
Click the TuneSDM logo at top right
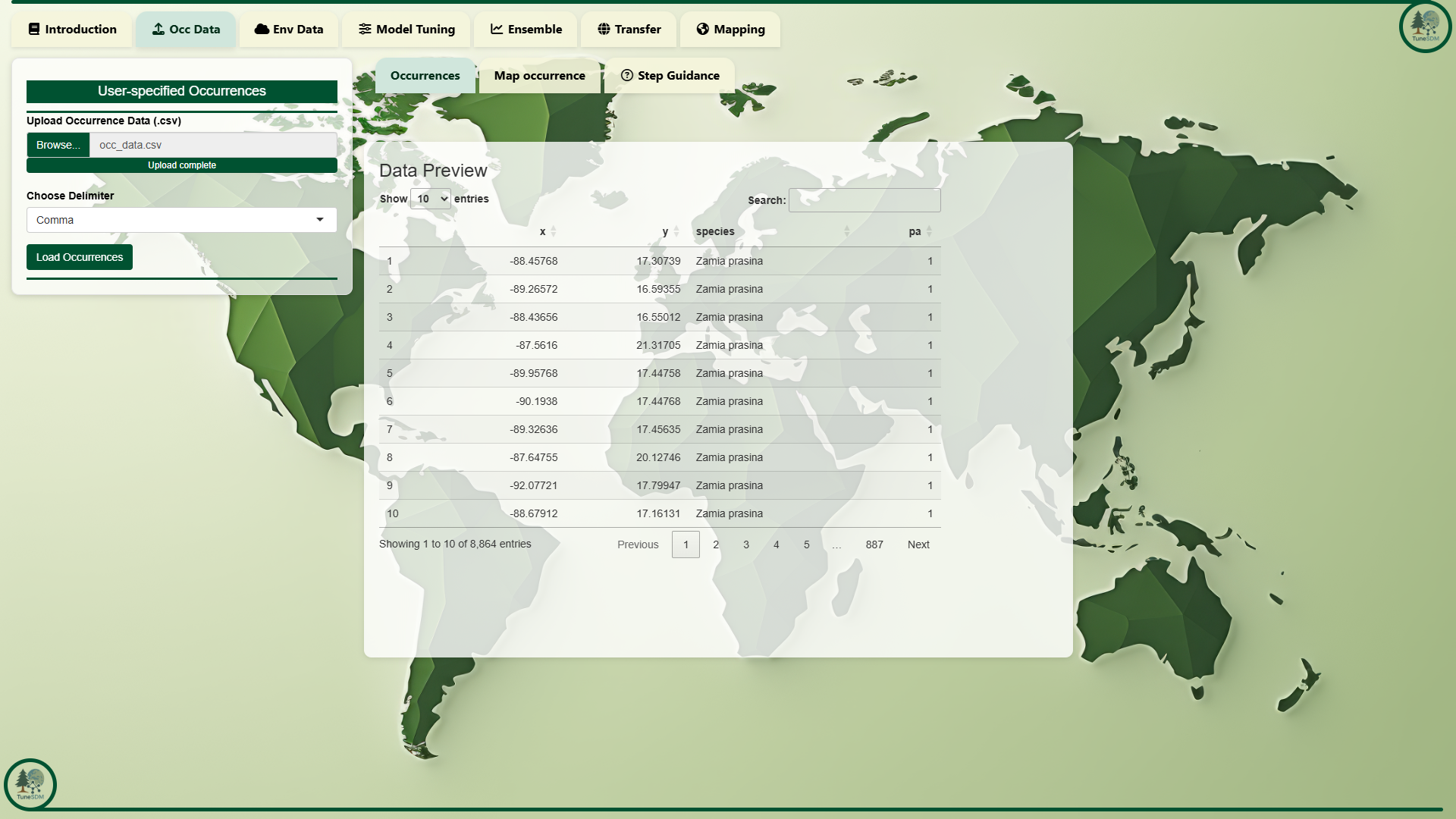tap(1425, 27)
